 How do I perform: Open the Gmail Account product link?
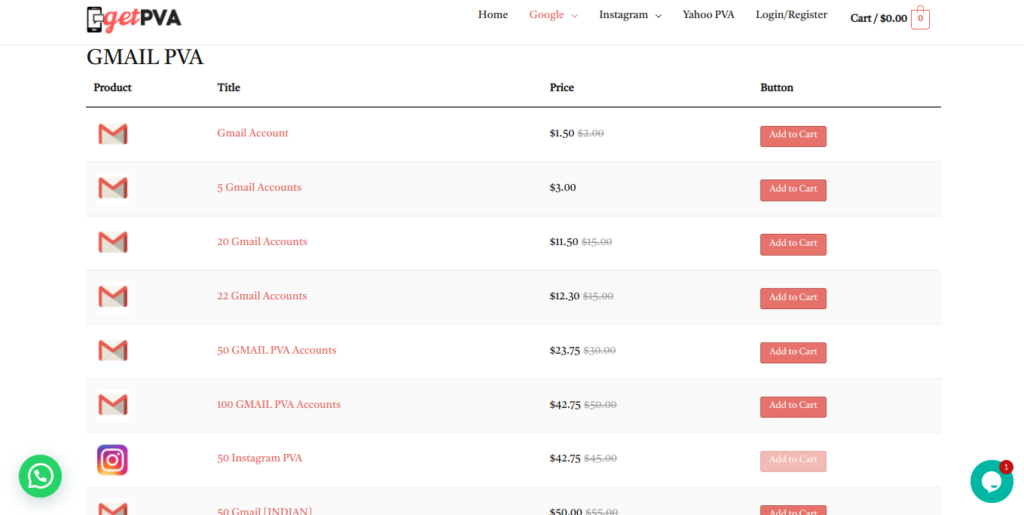pyautogui.click(x=253, y=133)
